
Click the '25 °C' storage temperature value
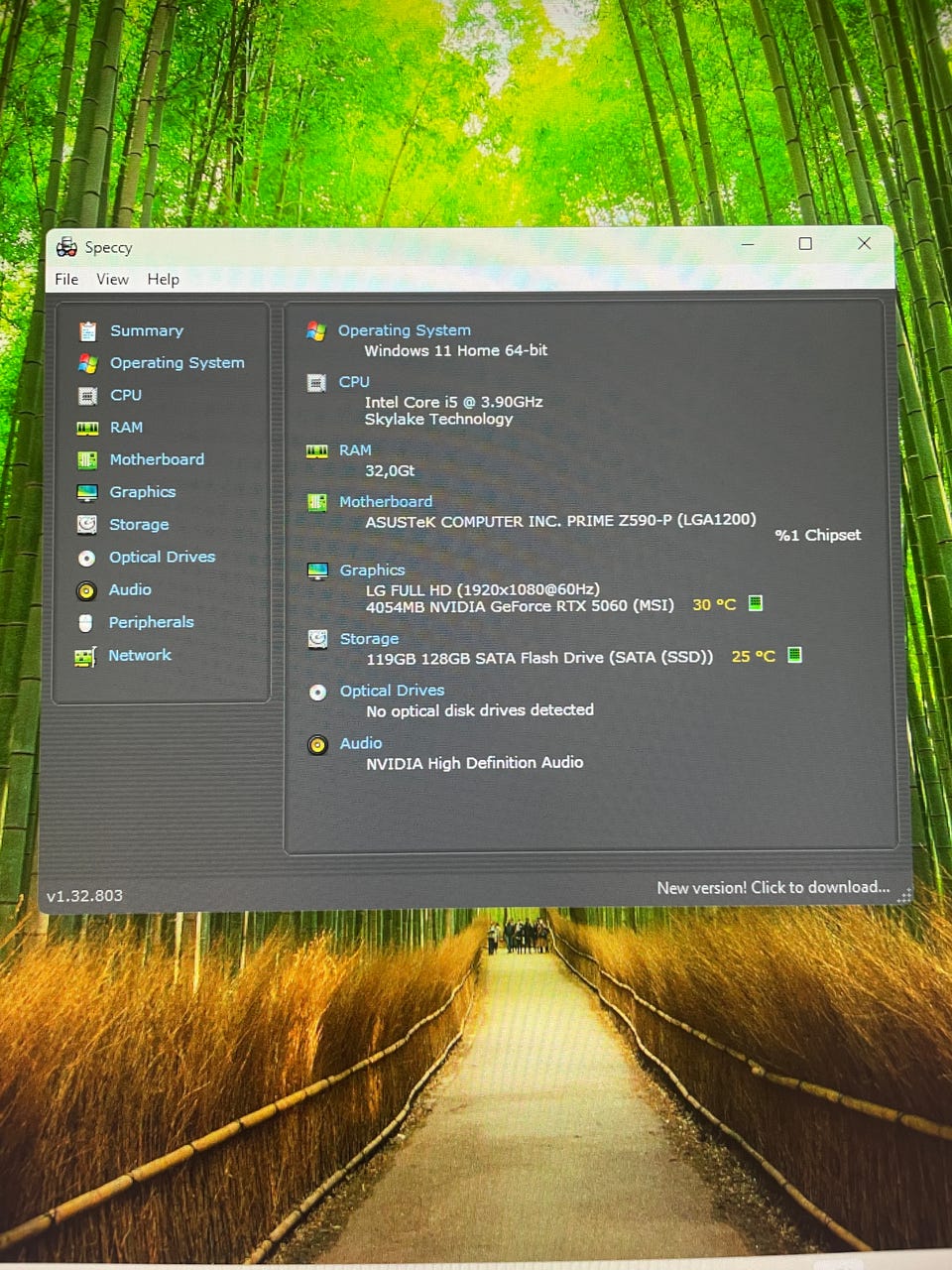(753, 657)
